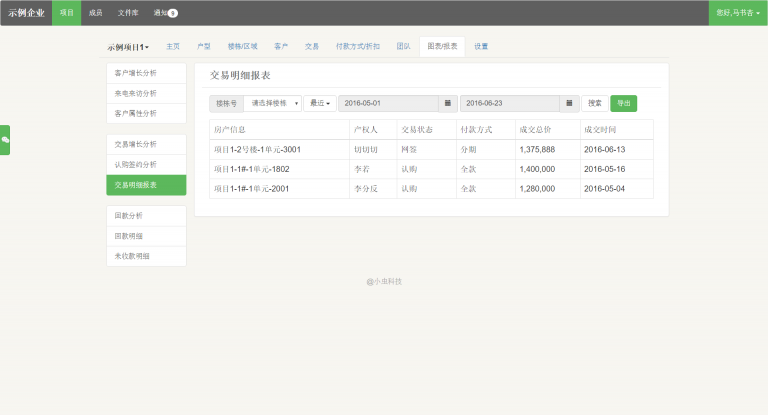
Task: Open calendar picker for start date 2016-05-01
Action: coord(448,103)
